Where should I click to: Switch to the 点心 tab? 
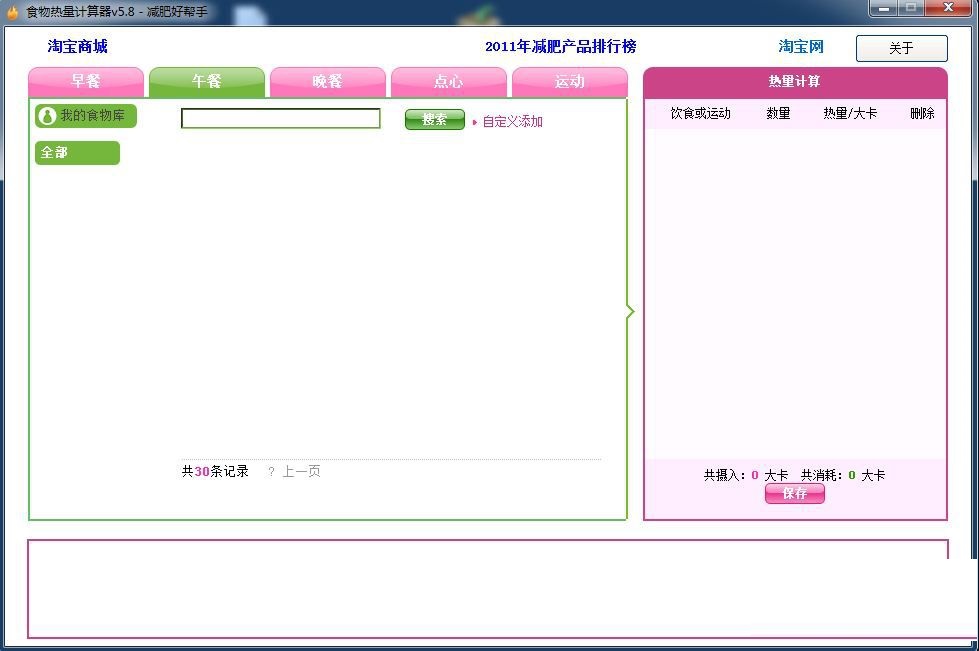point(449,82)
